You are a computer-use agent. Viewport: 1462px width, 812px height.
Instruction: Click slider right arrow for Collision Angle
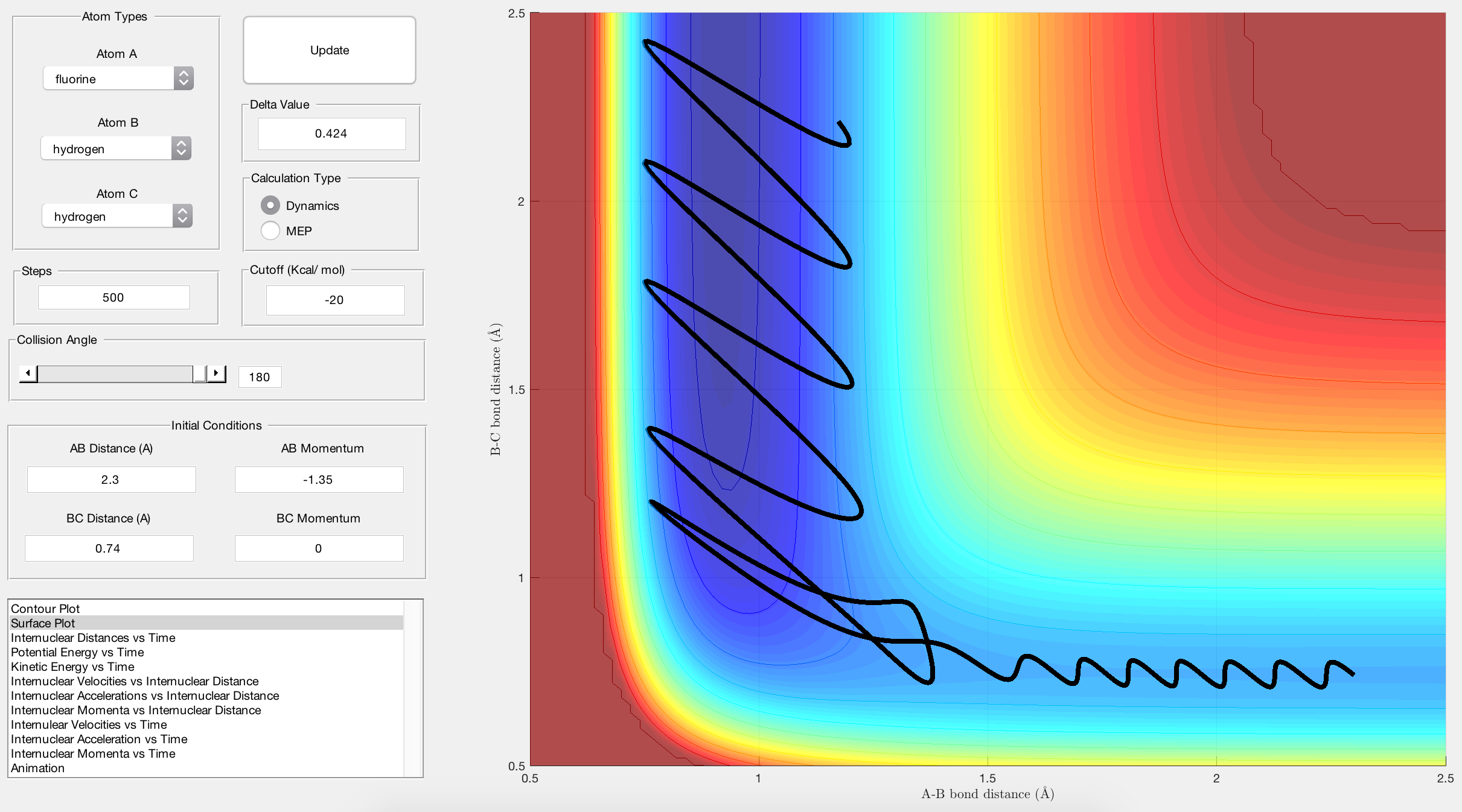[x=216, y=373]
